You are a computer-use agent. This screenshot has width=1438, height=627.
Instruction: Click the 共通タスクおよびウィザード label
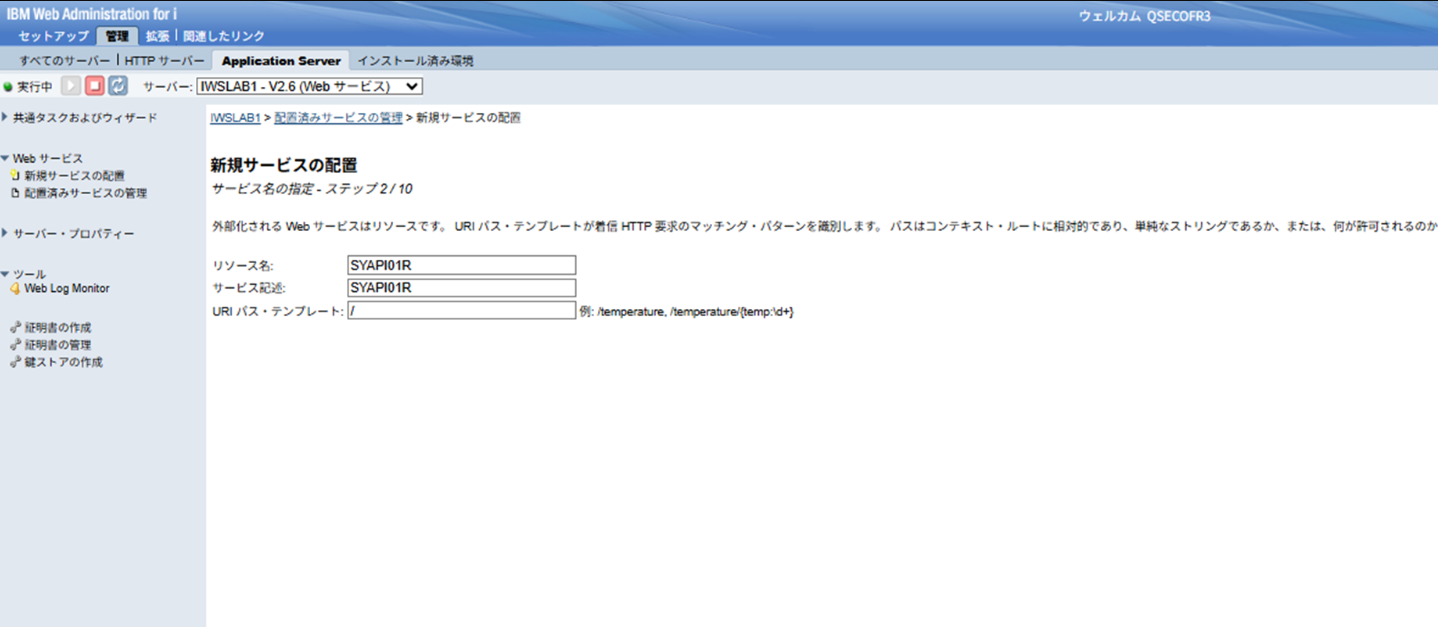pyautogui.click(x=85, y=117)
